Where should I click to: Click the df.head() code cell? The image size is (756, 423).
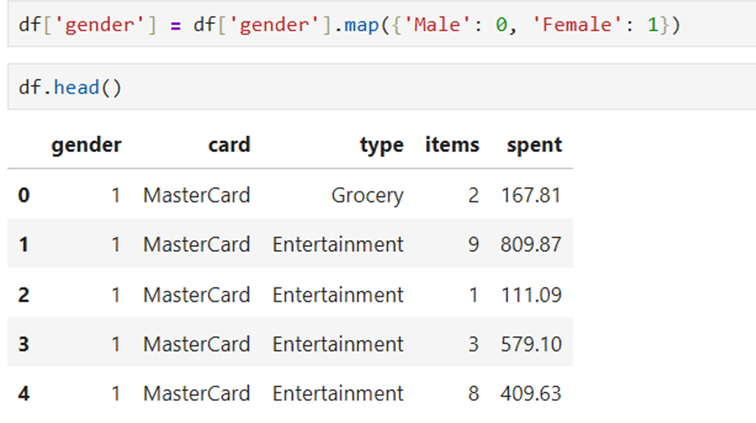pyautogui.click(x=382, y=87)
